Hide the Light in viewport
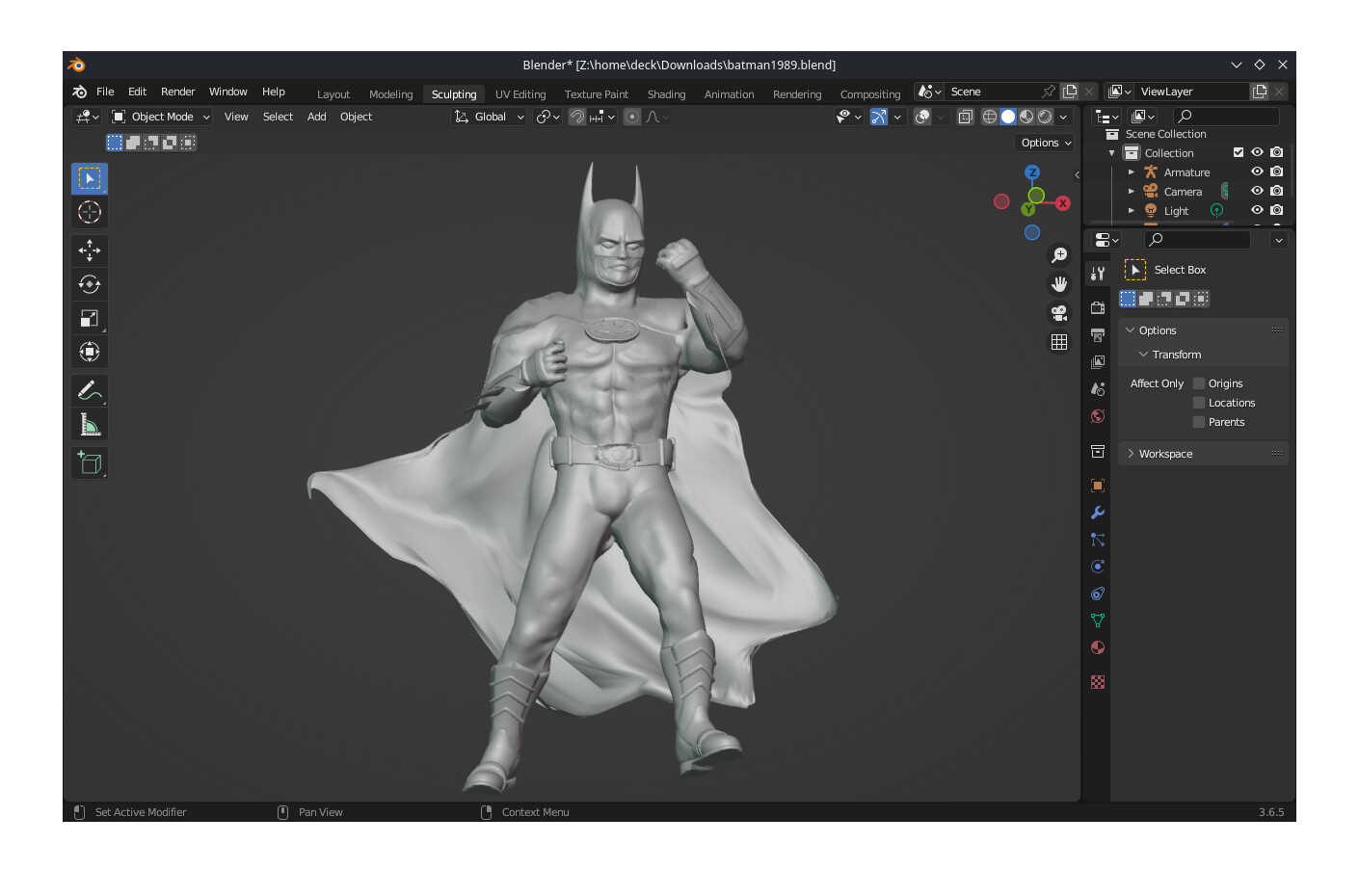Viewport: 1359px width, 896px height. 1257,210
